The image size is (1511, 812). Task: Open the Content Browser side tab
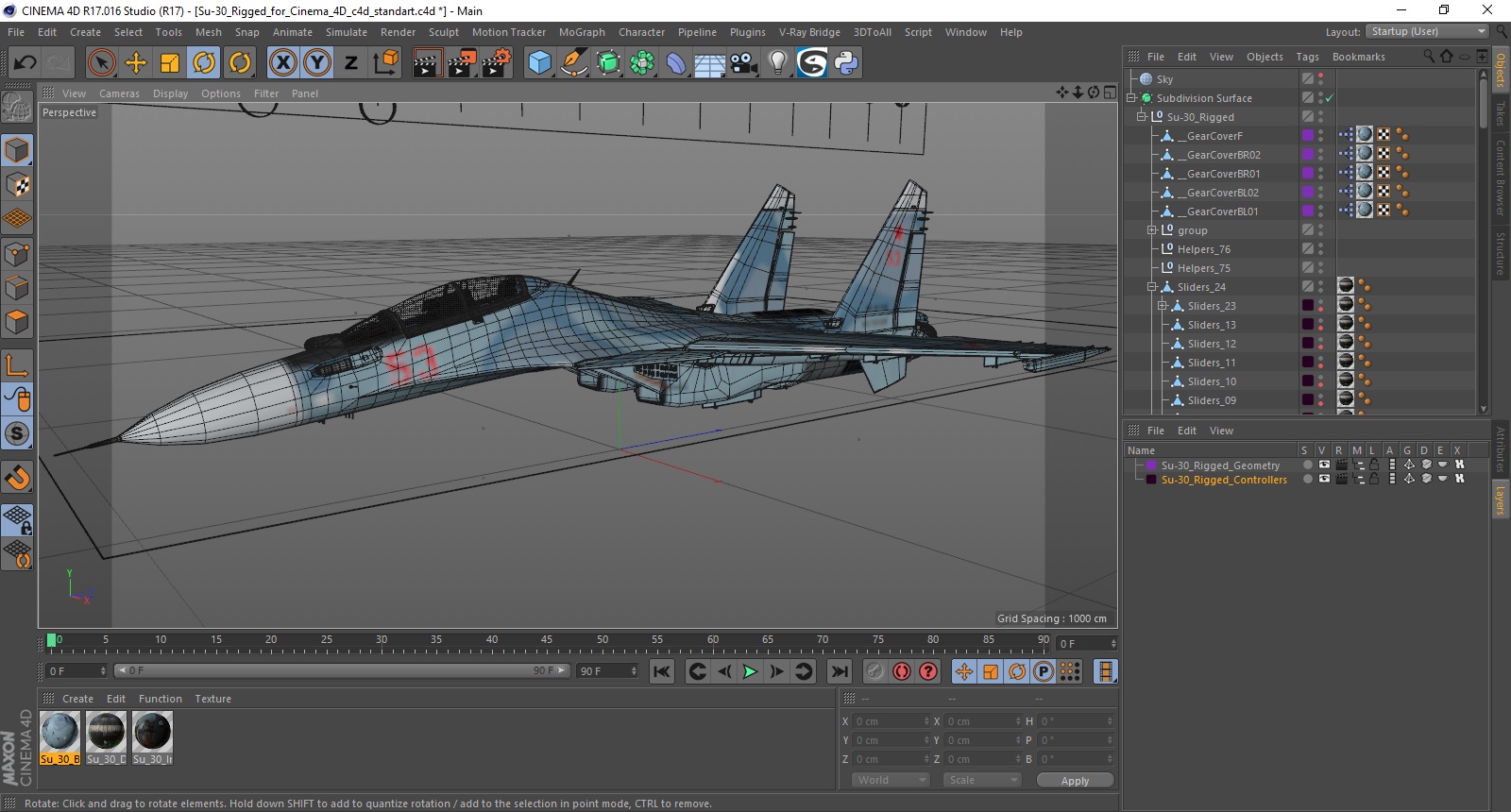pos(1500,178)
